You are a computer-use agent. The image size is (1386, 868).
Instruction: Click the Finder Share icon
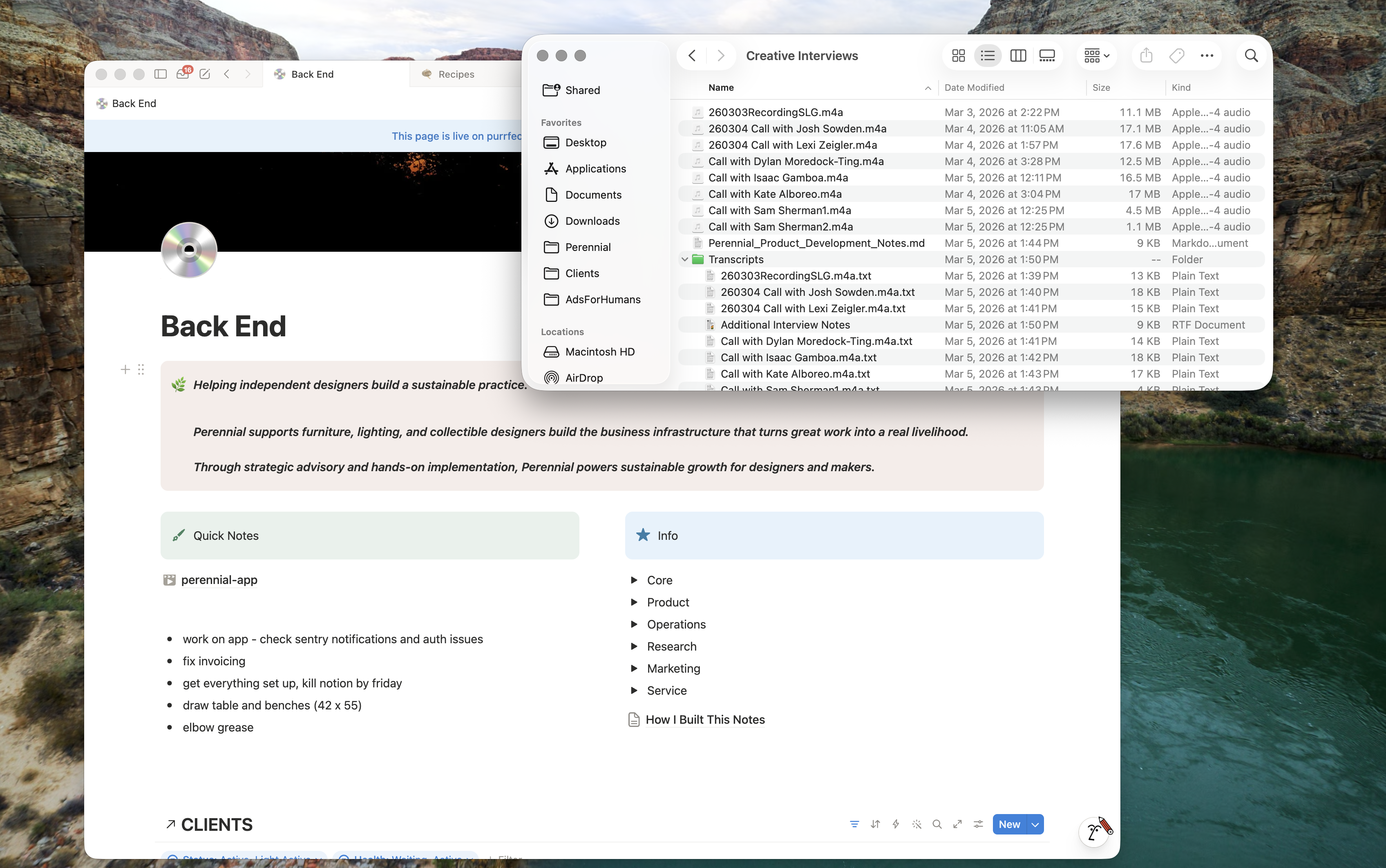[1146, 56]
